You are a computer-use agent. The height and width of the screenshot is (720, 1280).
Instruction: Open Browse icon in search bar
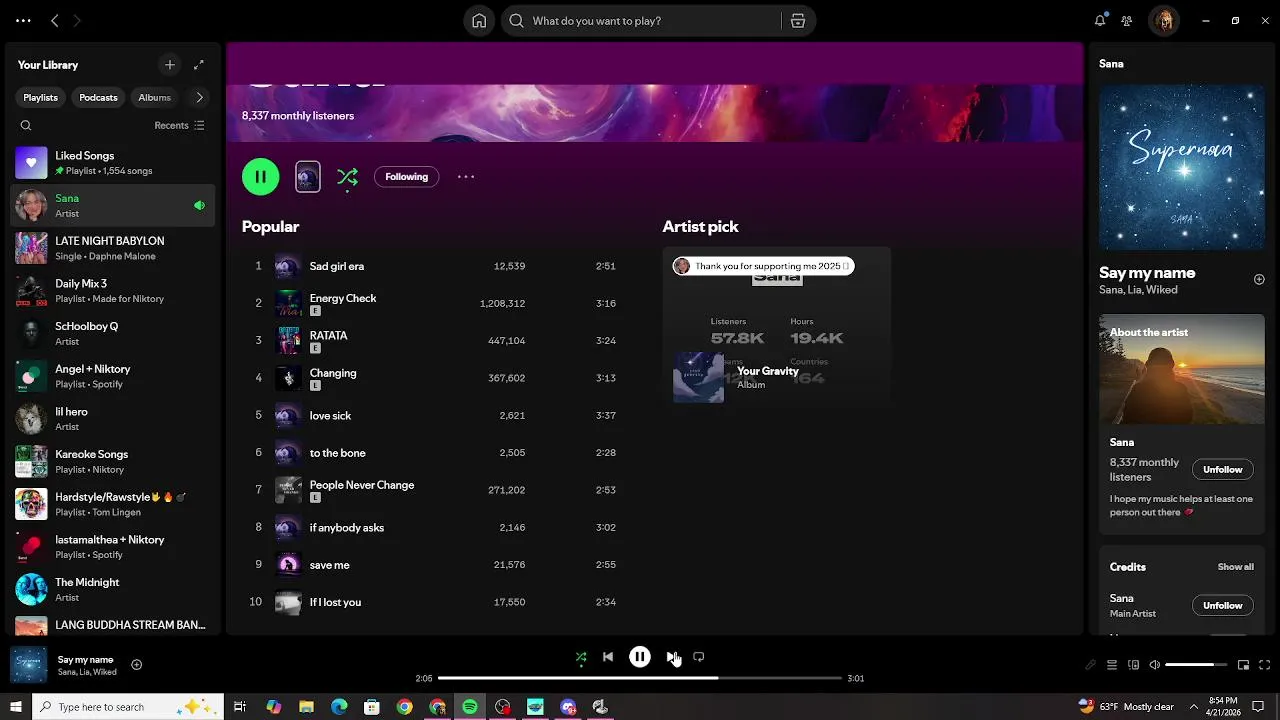point(797,21)
